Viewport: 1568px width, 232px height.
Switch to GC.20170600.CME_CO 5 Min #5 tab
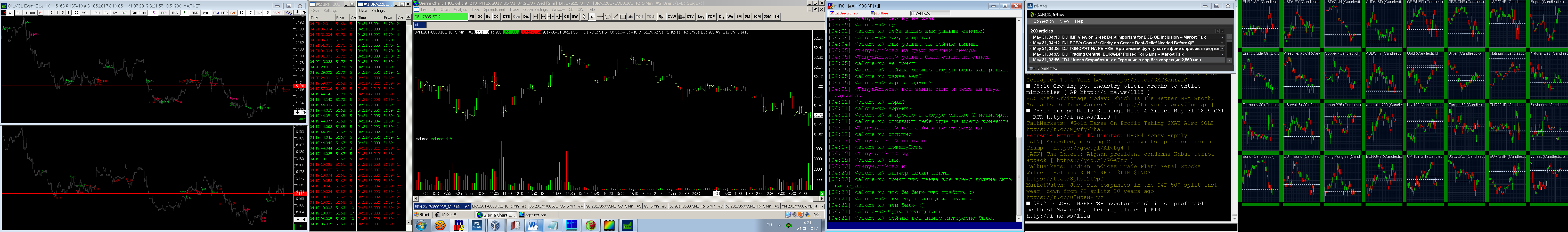[614, 206]
